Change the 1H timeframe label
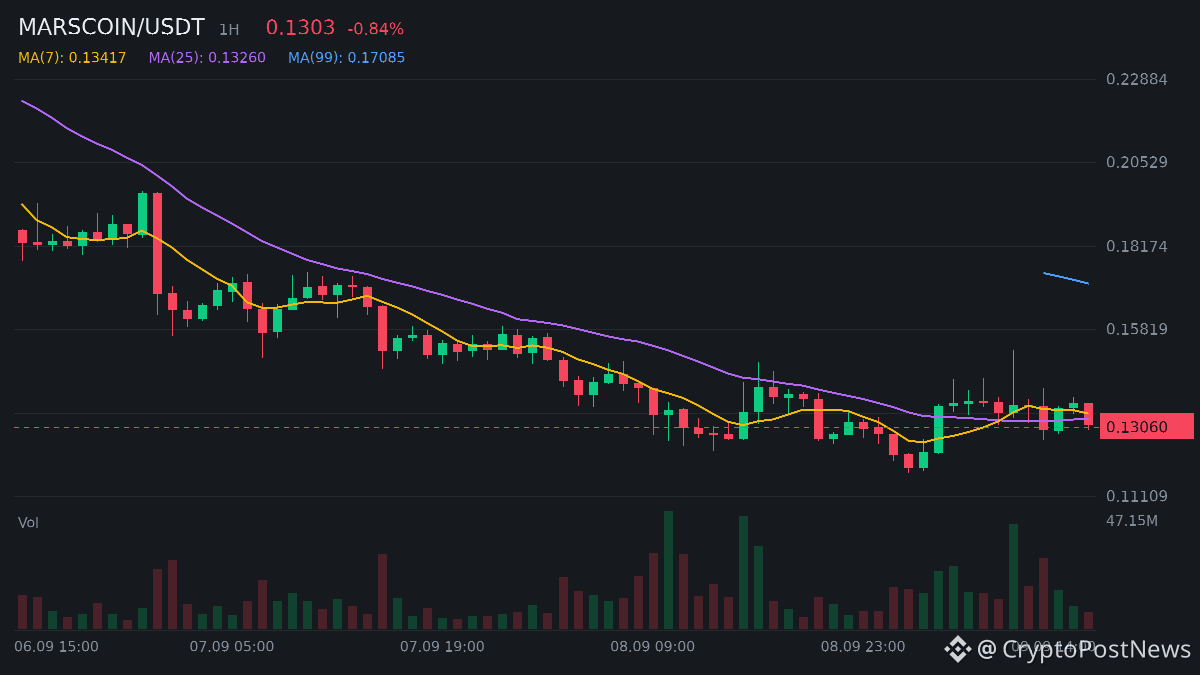This screenshot has width=1200, height=675. coord(229,30)
